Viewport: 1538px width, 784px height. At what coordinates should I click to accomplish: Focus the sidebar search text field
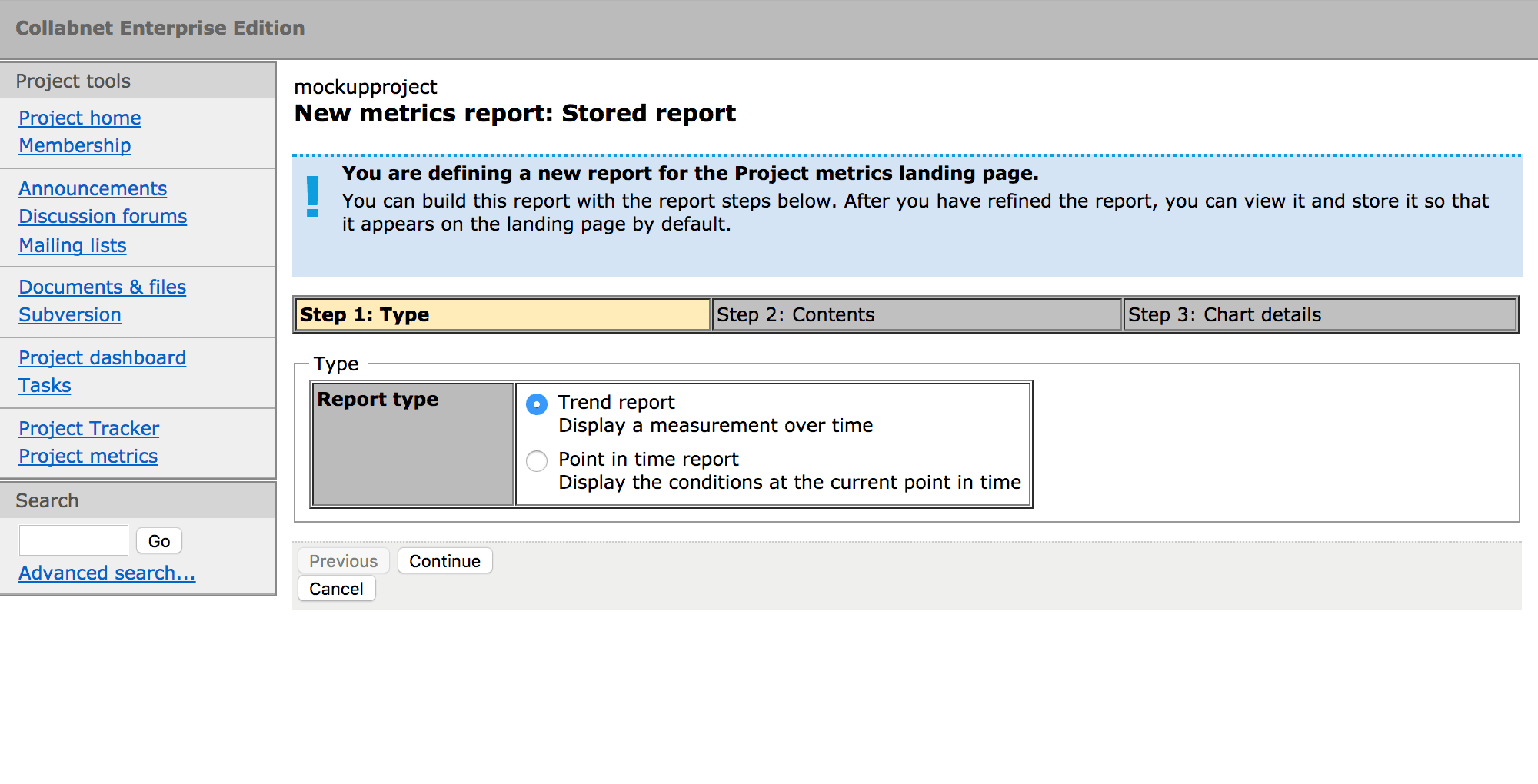[74, 540]
